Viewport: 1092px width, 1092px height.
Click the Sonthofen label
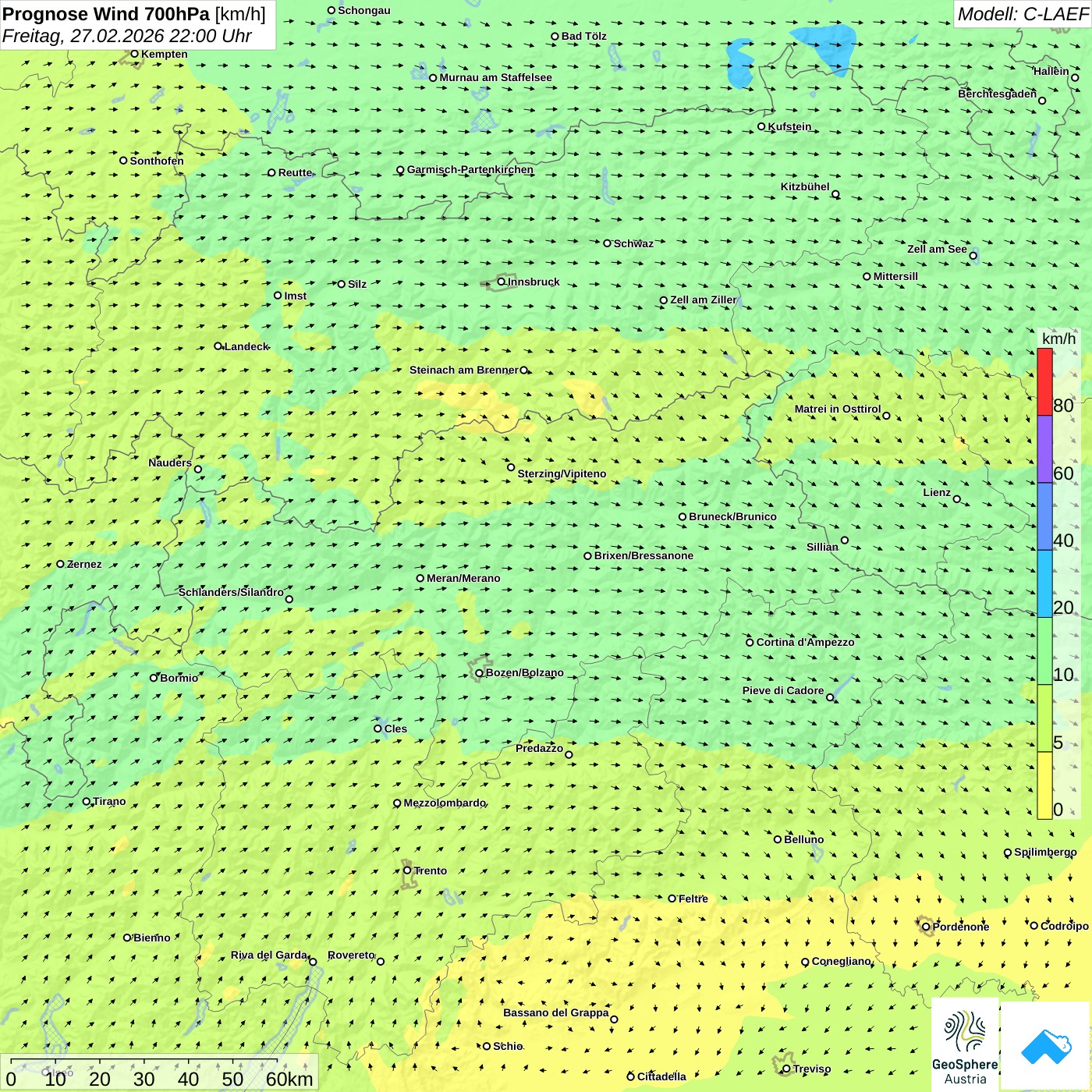click(x=157, y=161)
